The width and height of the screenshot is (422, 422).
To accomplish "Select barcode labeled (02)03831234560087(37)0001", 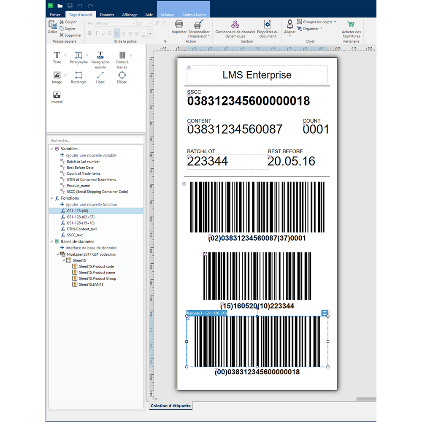I will (x=257, y=207).
